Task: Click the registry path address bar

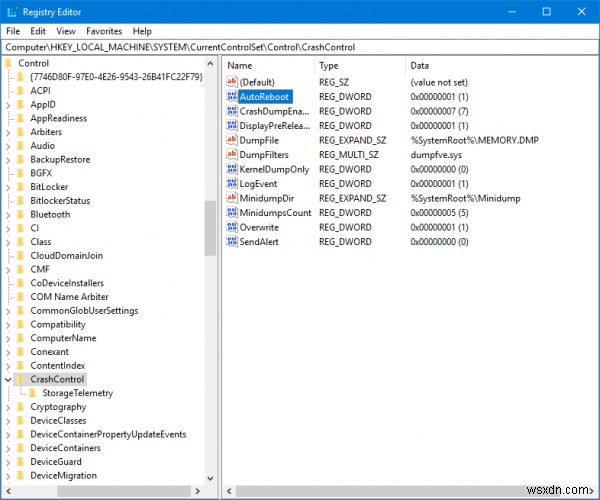Action: pos(300,47)
